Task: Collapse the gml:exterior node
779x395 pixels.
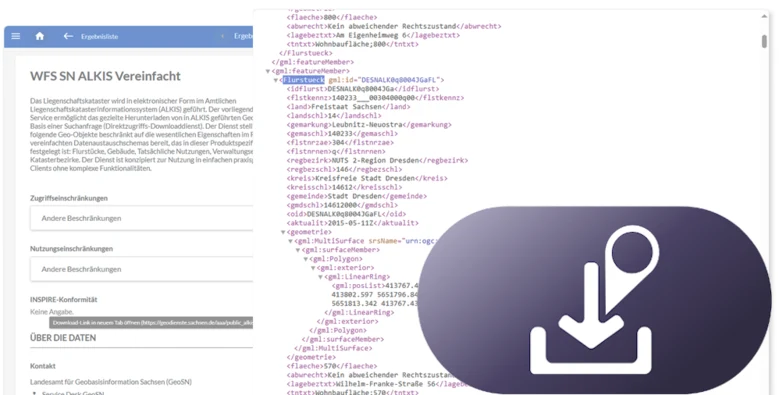Action: [313, 268]
